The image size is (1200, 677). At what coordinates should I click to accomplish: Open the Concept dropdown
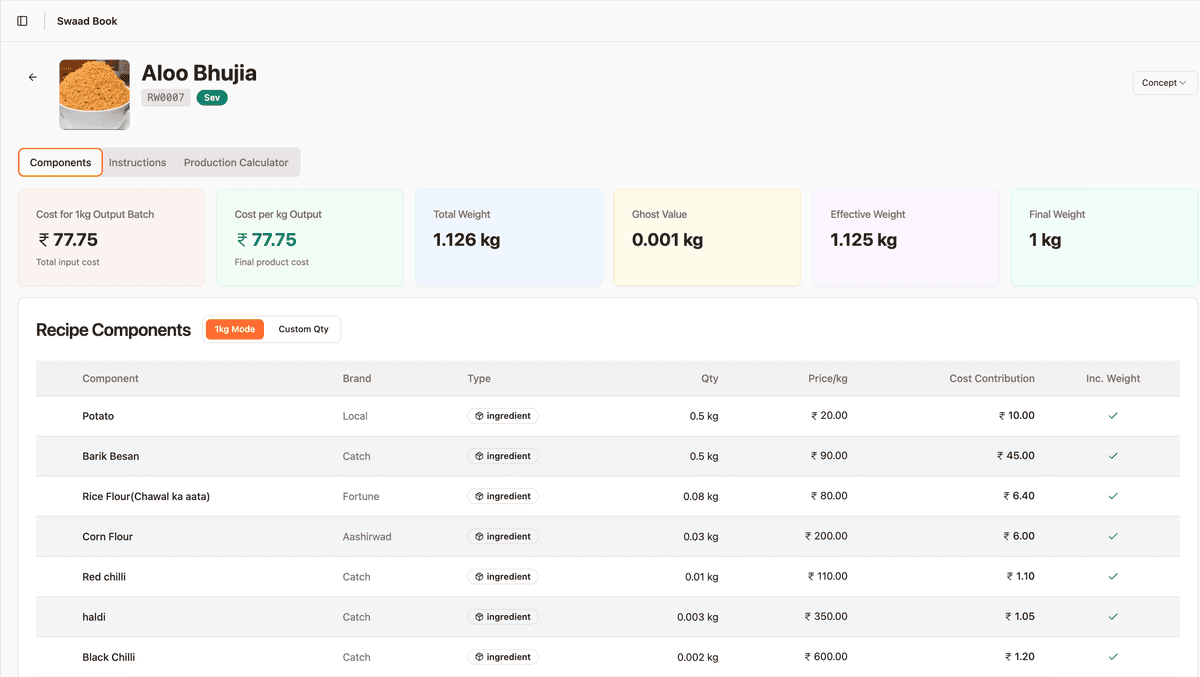[1164, 83]
